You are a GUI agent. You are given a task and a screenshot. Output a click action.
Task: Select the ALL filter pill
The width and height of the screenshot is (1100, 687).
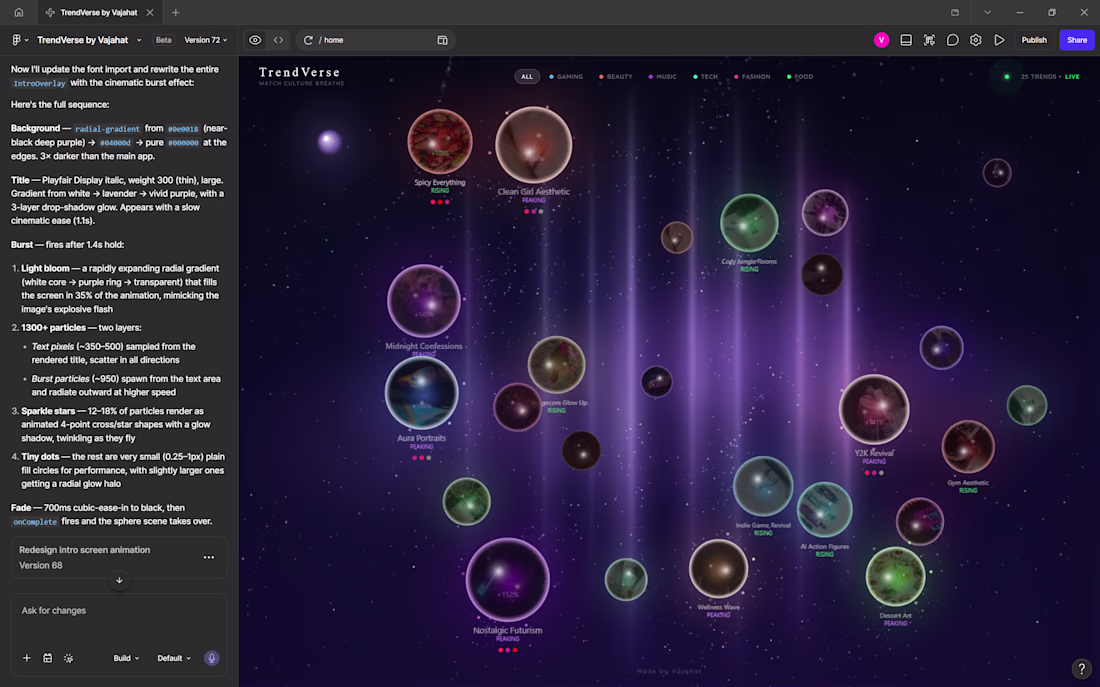tap(527, 76)
